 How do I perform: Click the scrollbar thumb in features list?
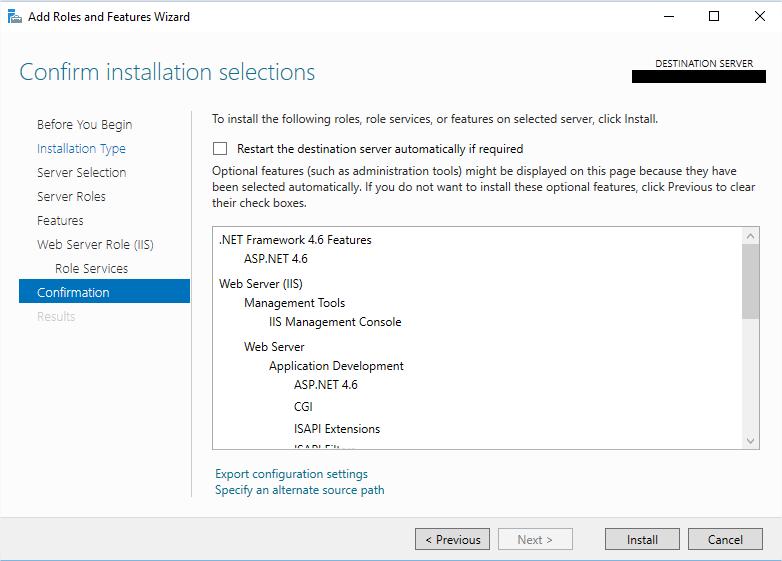751,280
